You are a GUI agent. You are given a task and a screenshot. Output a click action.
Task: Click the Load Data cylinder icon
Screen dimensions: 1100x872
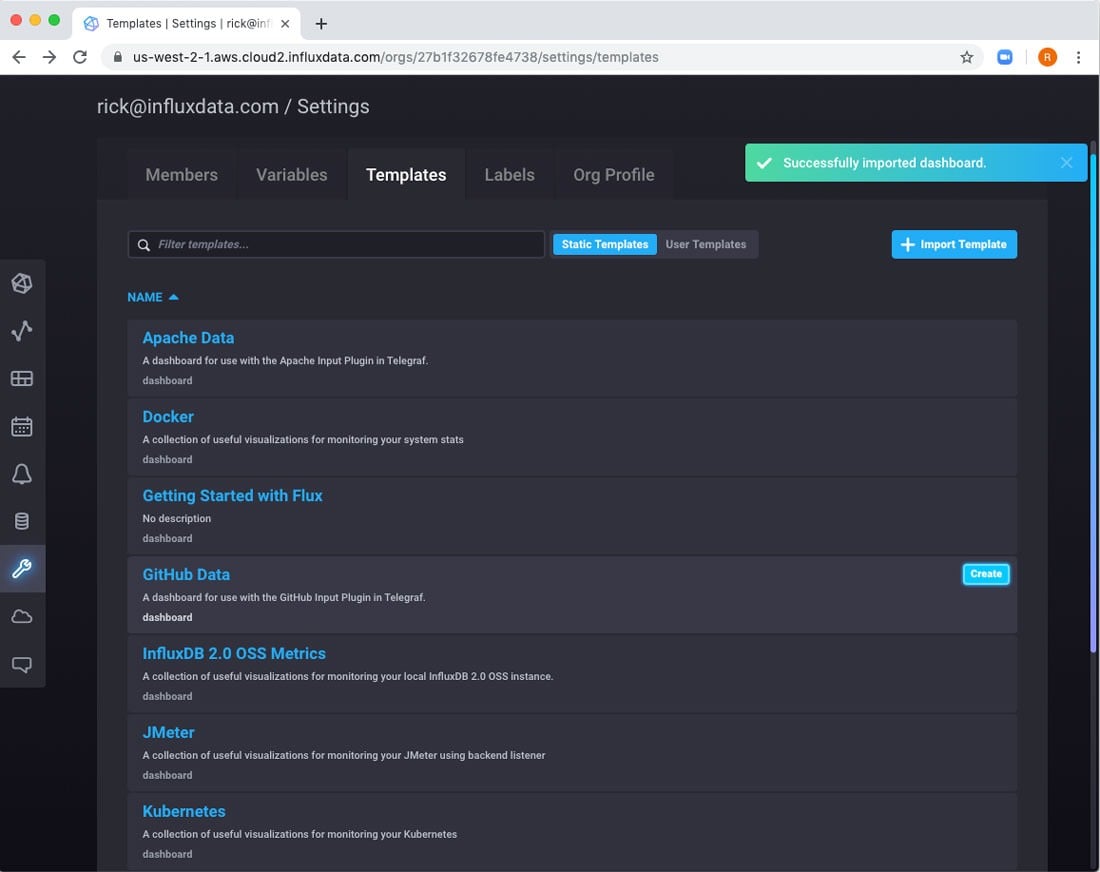tap(22, 521)
